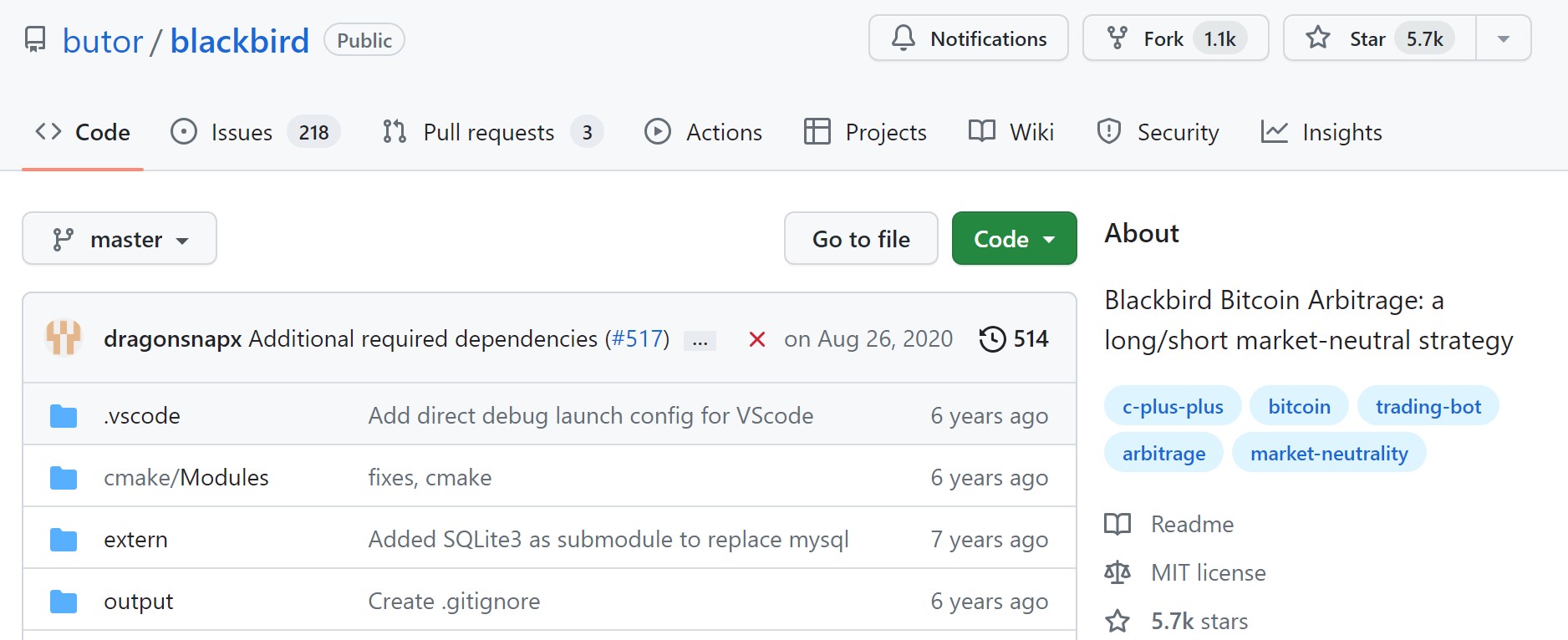Expand the Star lists dropdown arrow

(1504, 38)
